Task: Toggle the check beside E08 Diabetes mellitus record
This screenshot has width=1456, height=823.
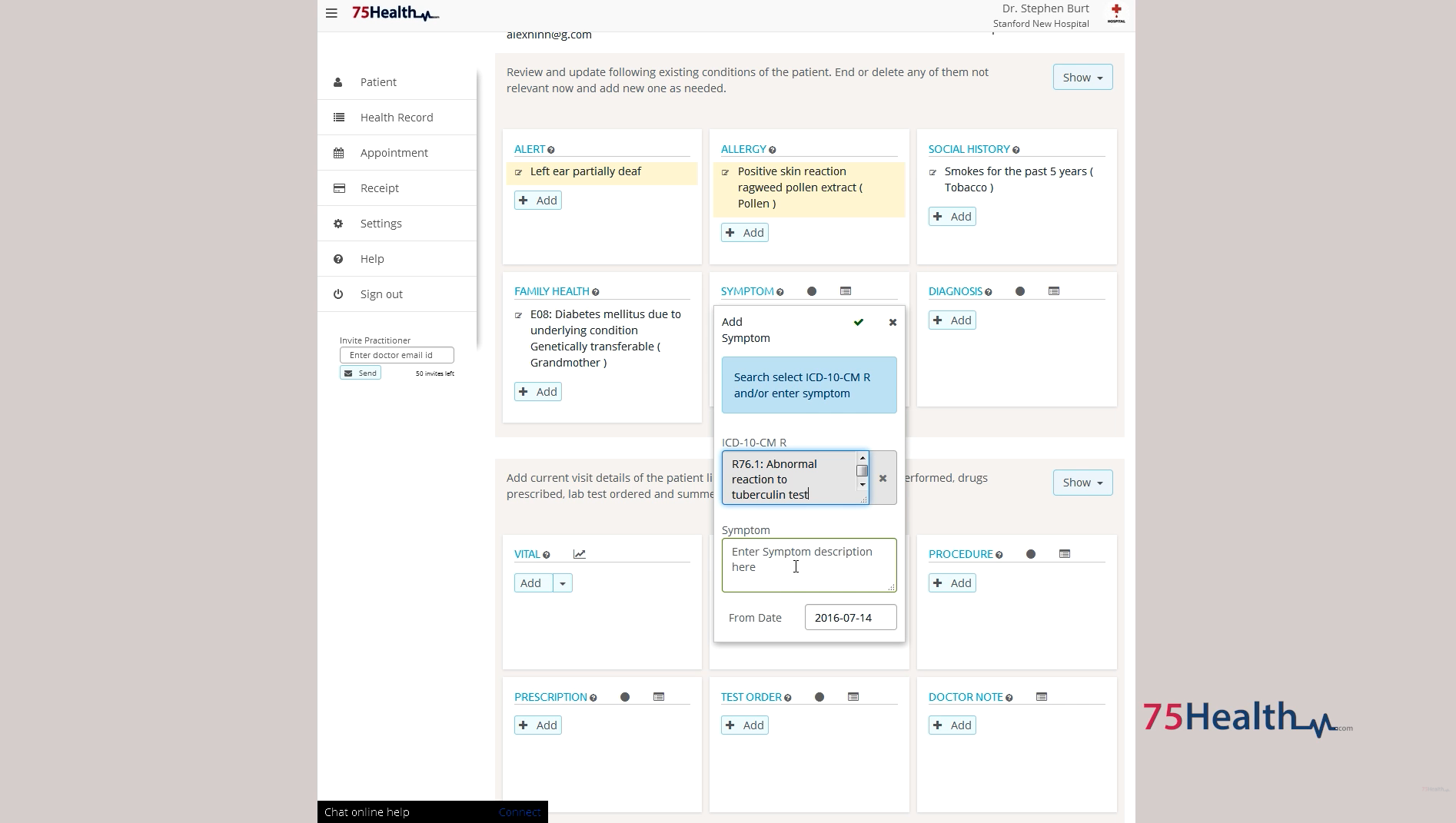Action: [519, 315]
